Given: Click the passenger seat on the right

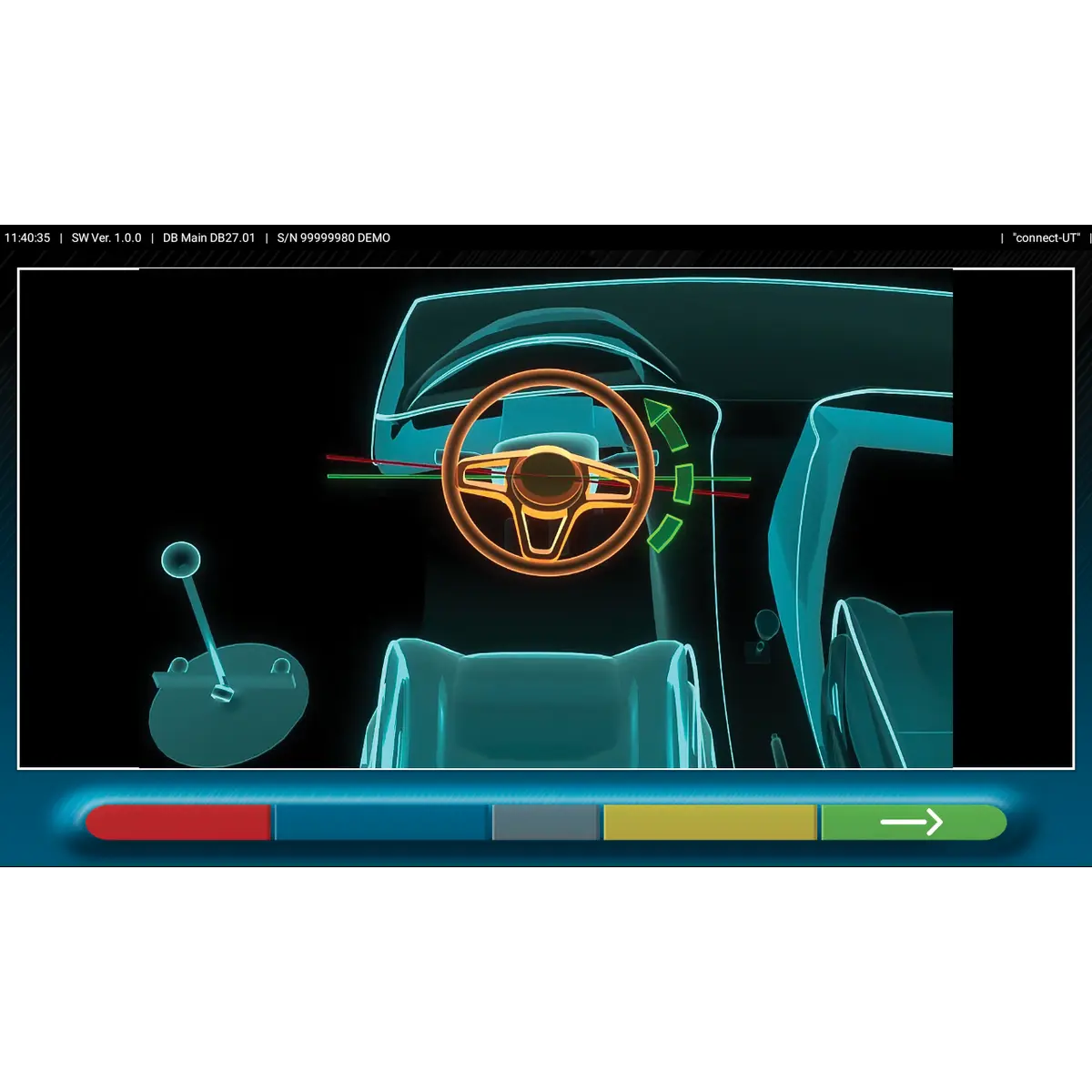Looking at the screenshot, I should (892, 682).
